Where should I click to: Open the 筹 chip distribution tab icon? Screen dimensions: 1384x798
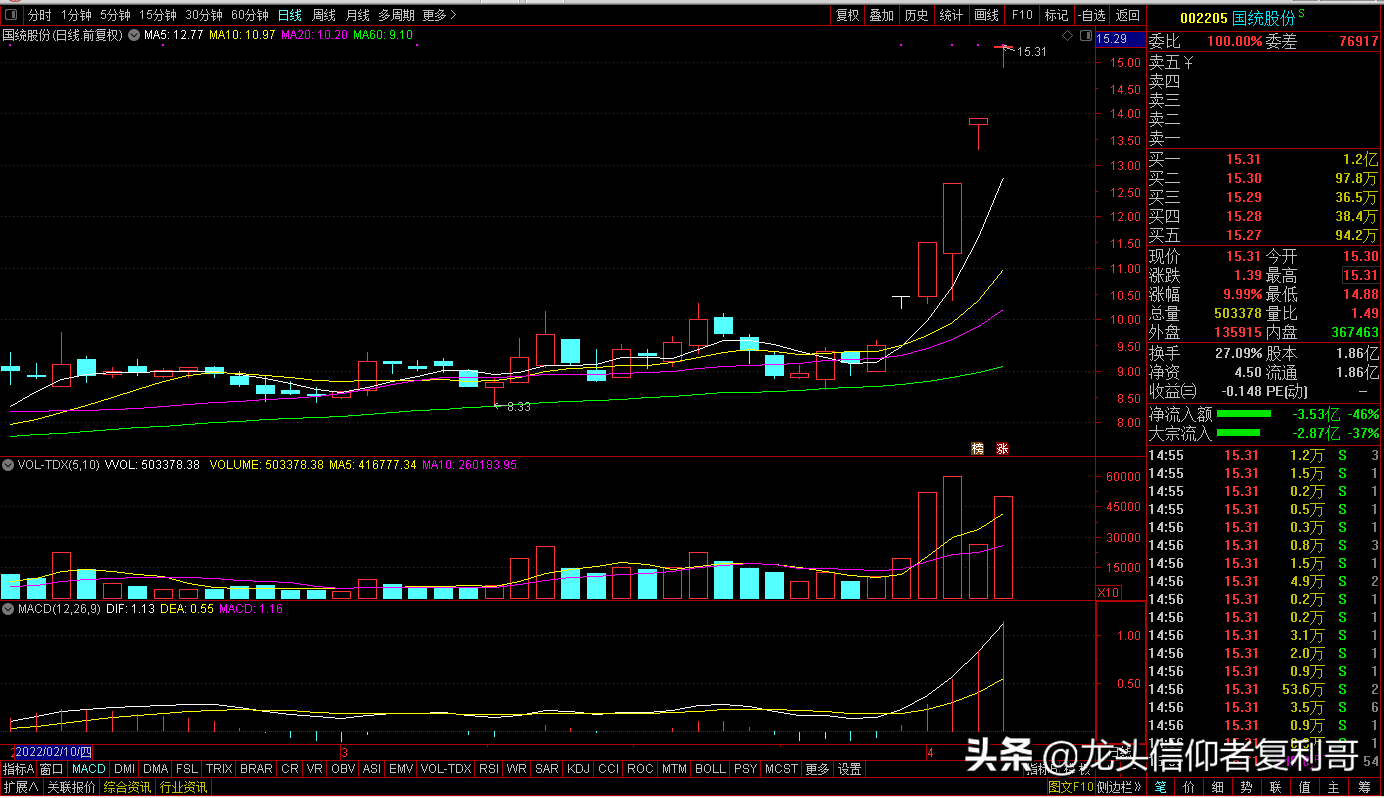(x=1364, y=787)
